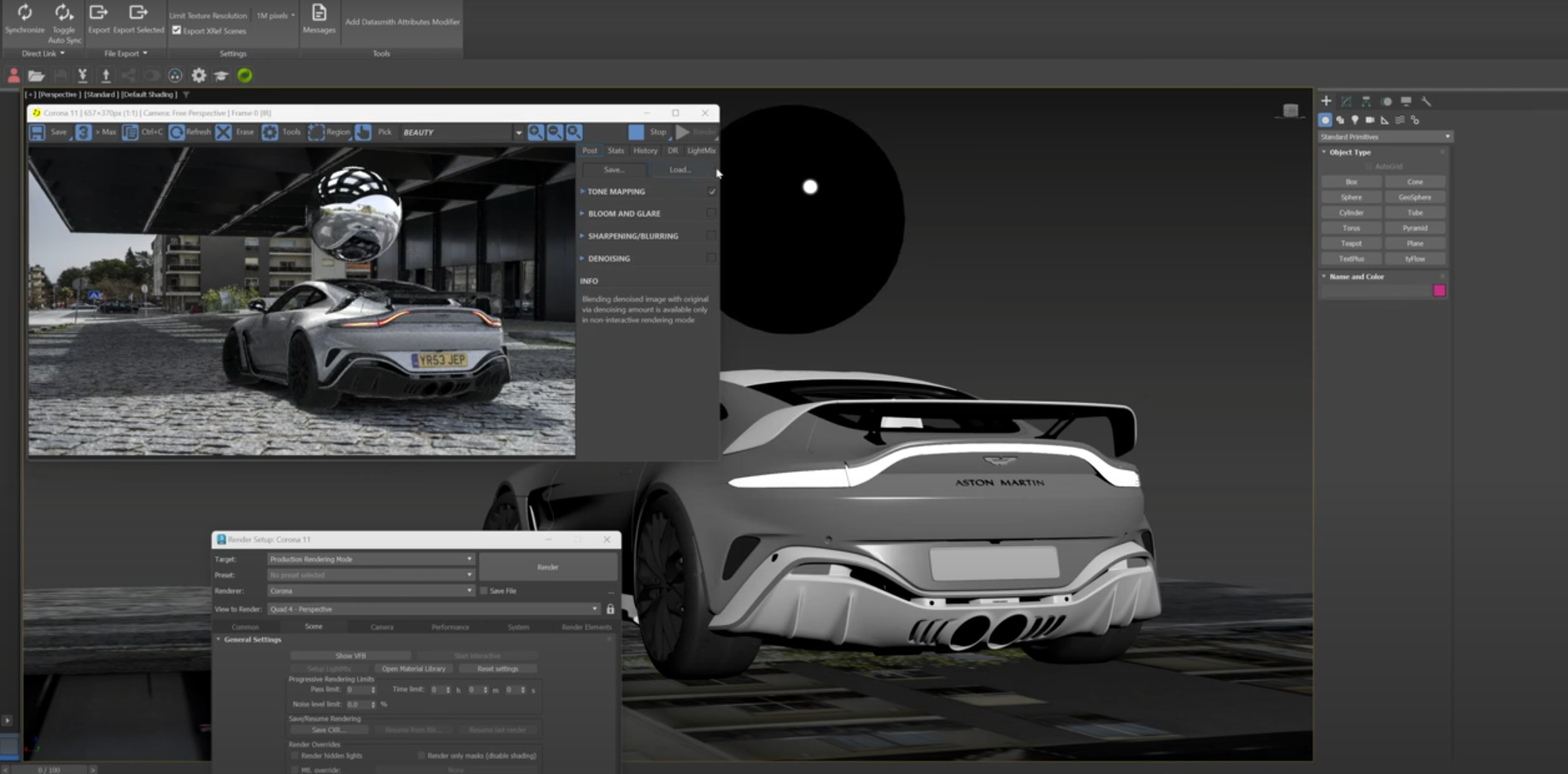Click the Region render icon in Corona VFB
This screenshot has height=774, width=1568.
(318, 132)
